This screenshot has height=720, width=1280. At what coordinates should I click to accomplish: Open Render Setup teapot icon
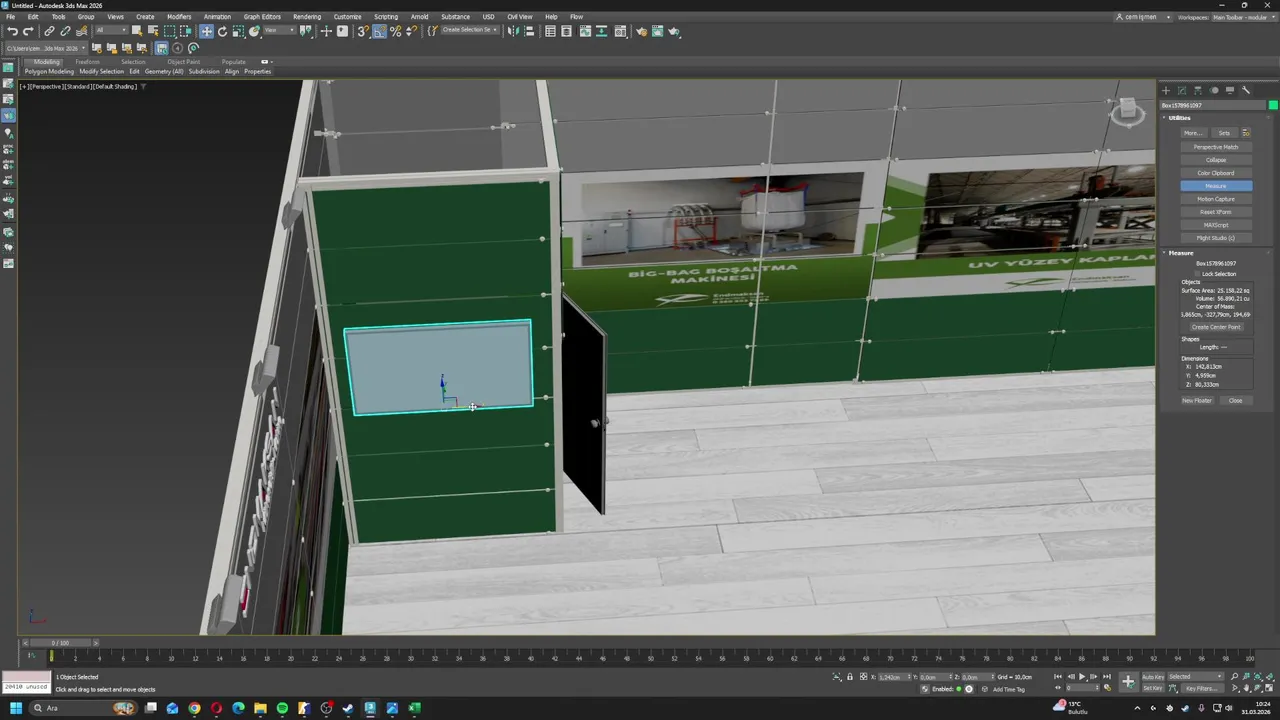coord(641,31)
